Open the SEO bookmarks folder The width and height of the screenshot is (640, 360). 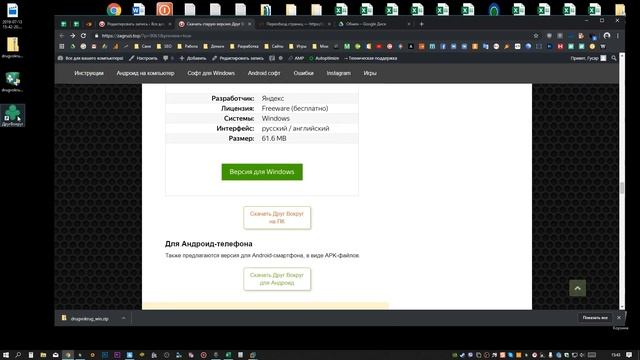(x=164, y=47)
